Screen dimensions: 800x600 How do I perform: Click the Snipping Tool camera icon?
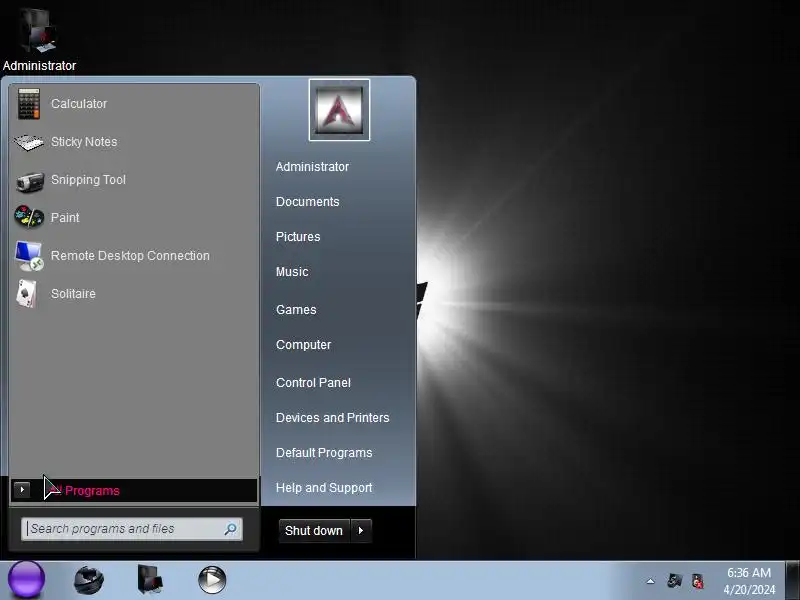30,181
